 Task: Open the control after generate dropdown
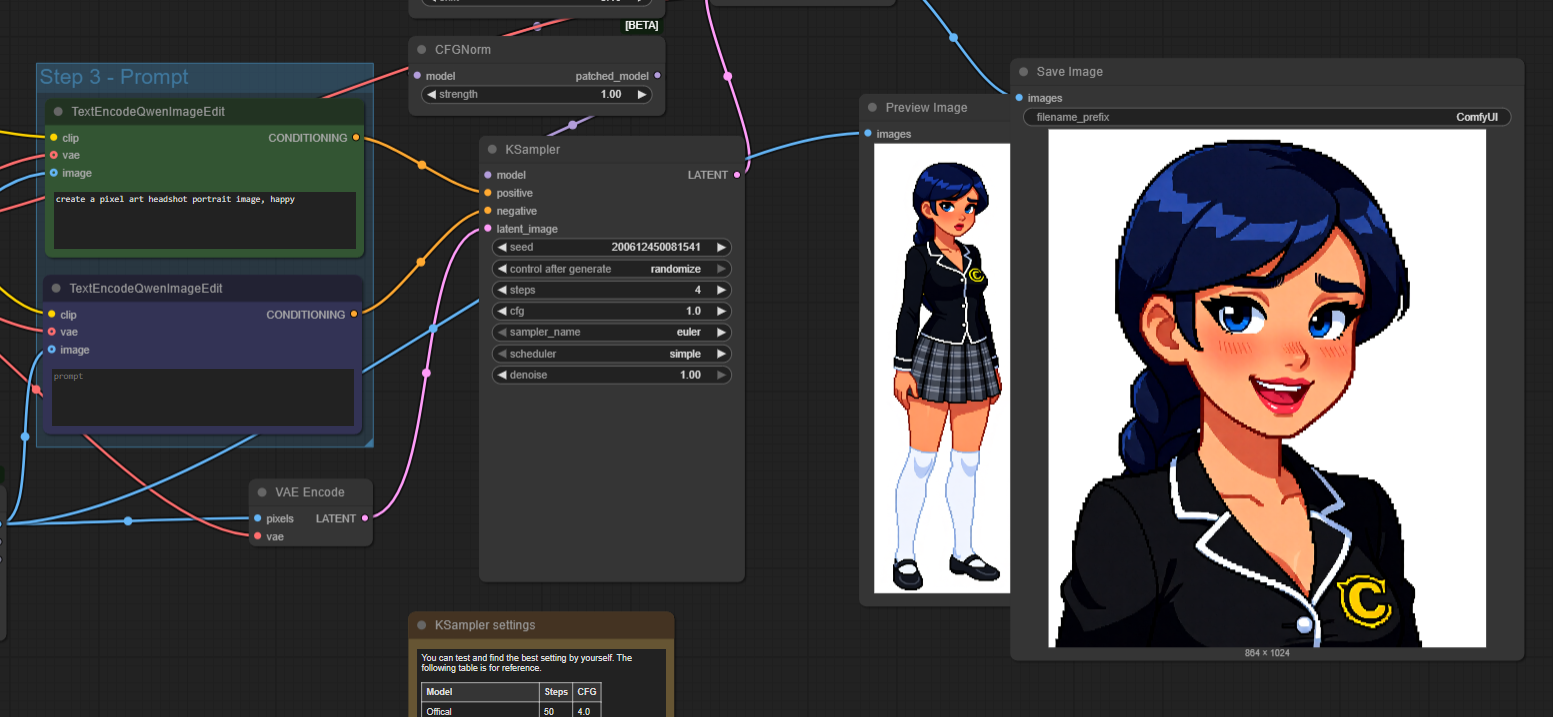pyautogui.click(x=612, y=269)
